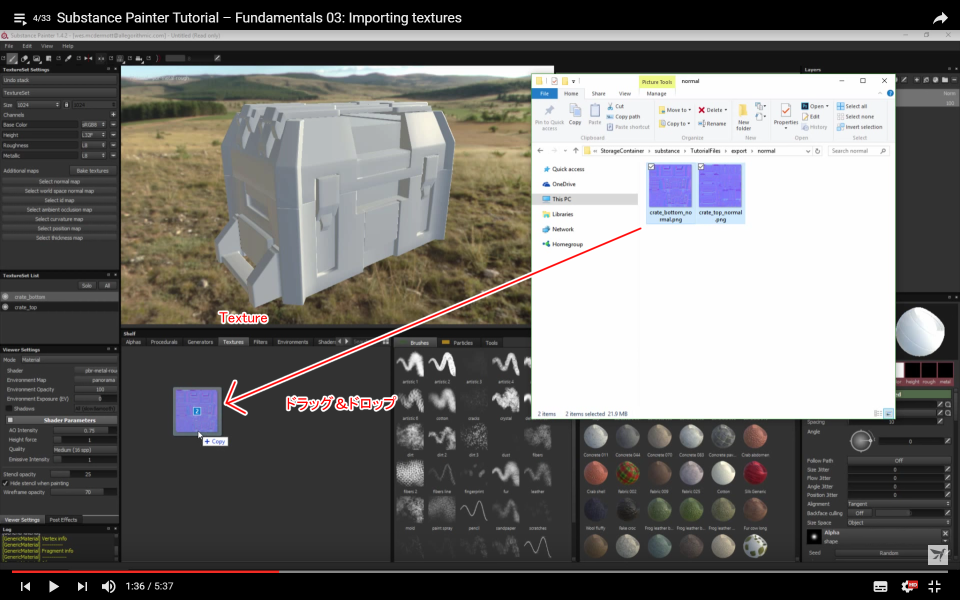Click the Cut icon in Explorer ribbon
The image size is (960, 600).
point(615,106)
